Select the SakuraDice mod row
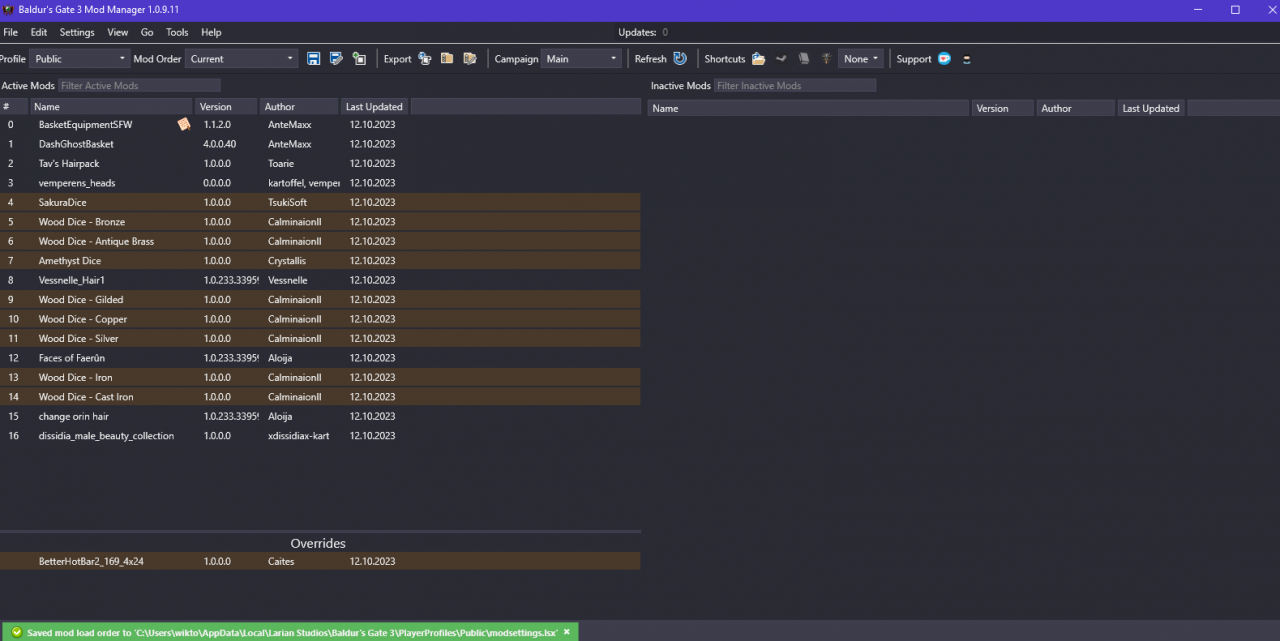Viewport: 1280px width, 641px height. tap(320, 203)
